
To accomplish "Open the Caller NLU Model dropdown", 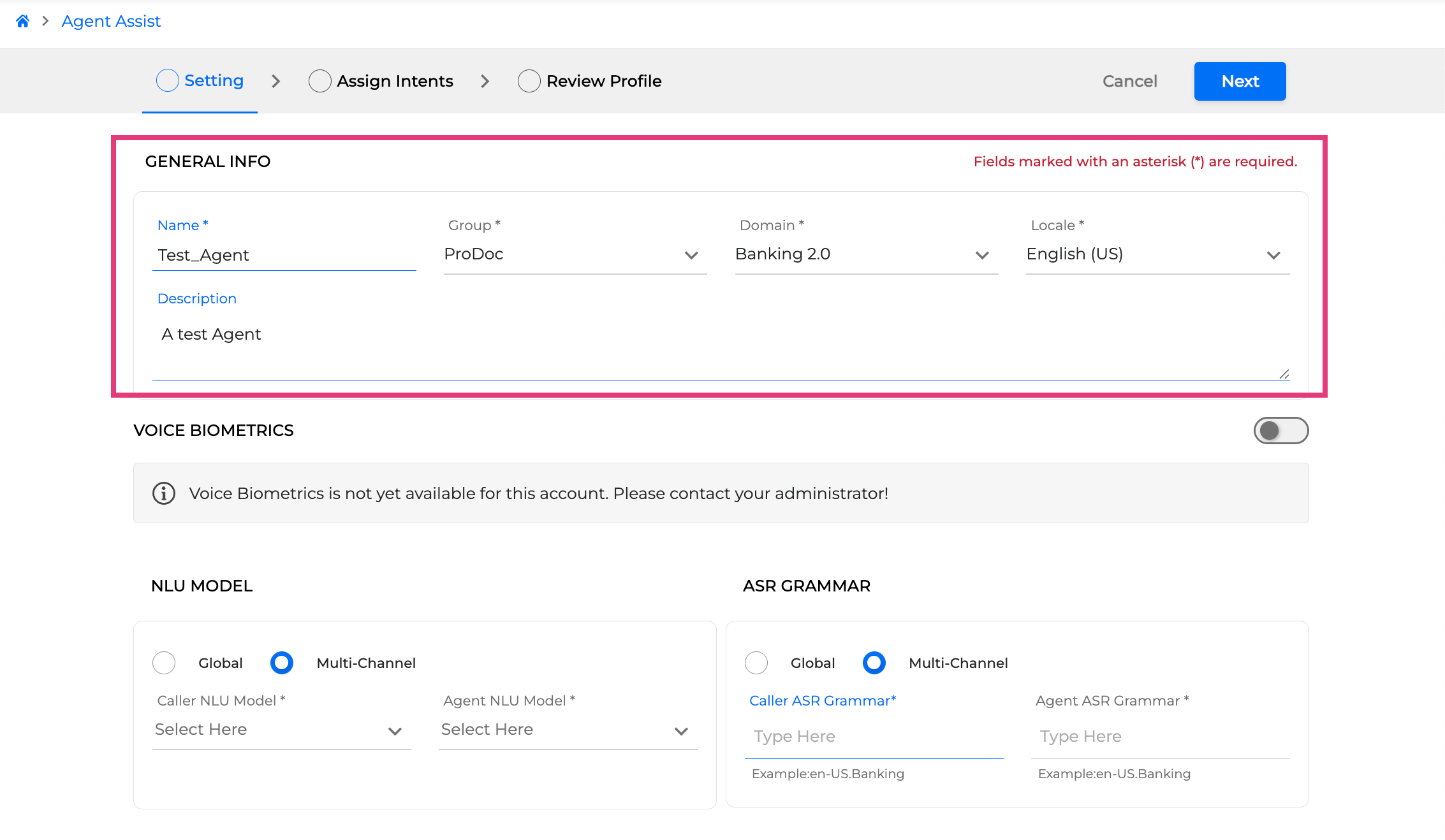I will (281, 730).
